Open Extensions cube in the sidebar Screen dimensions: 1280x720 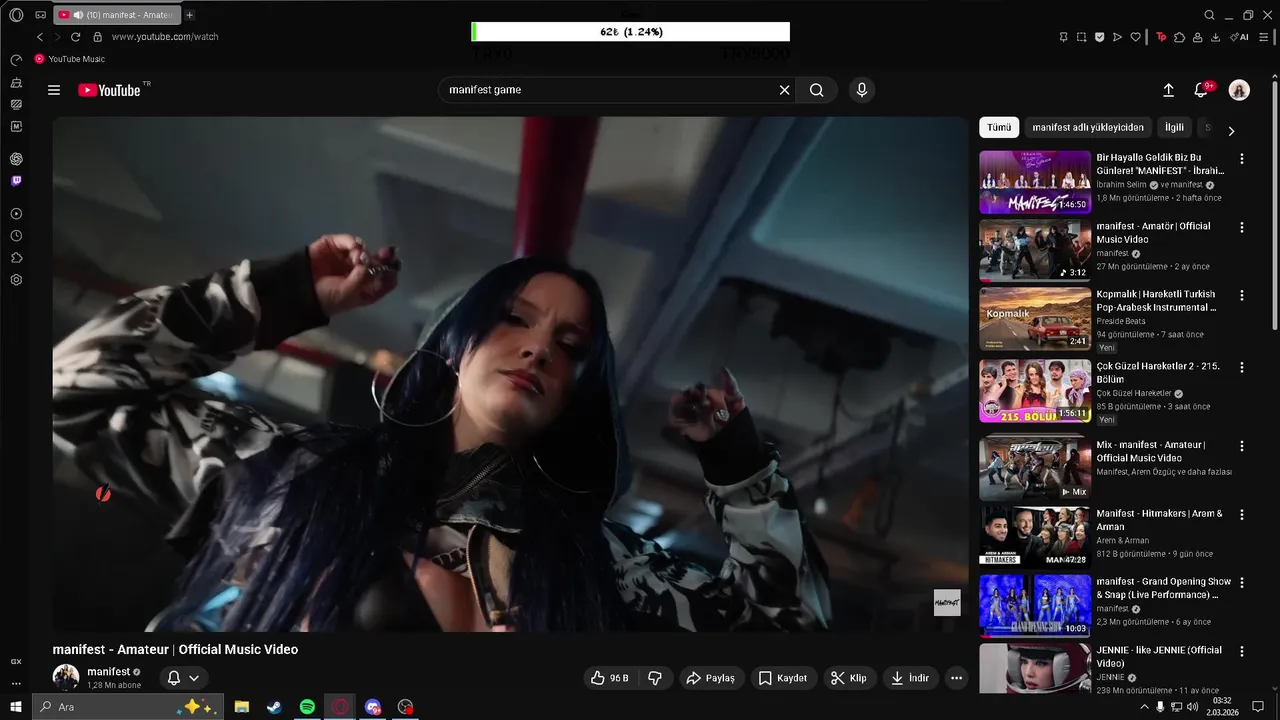(16, 258)
